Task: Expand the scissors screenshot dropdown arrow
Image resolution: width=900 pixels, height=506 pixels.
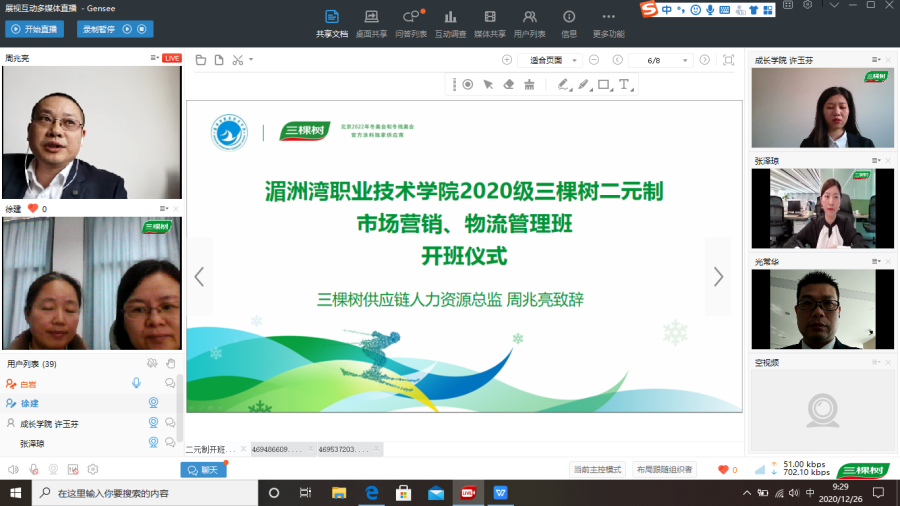Action: tap(250, 60)
